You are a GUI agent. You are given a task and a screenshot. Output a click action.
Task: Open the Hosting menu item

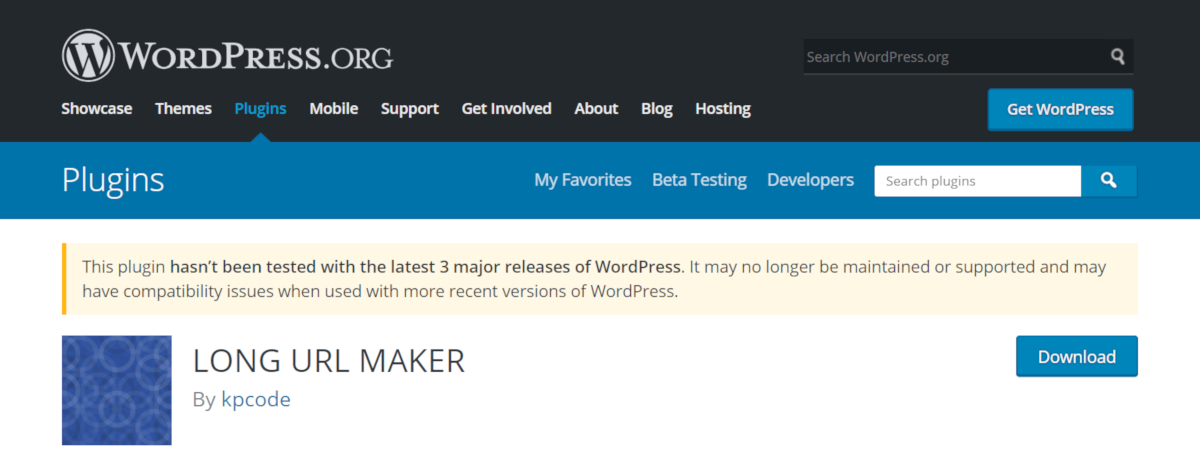[722, 109]
